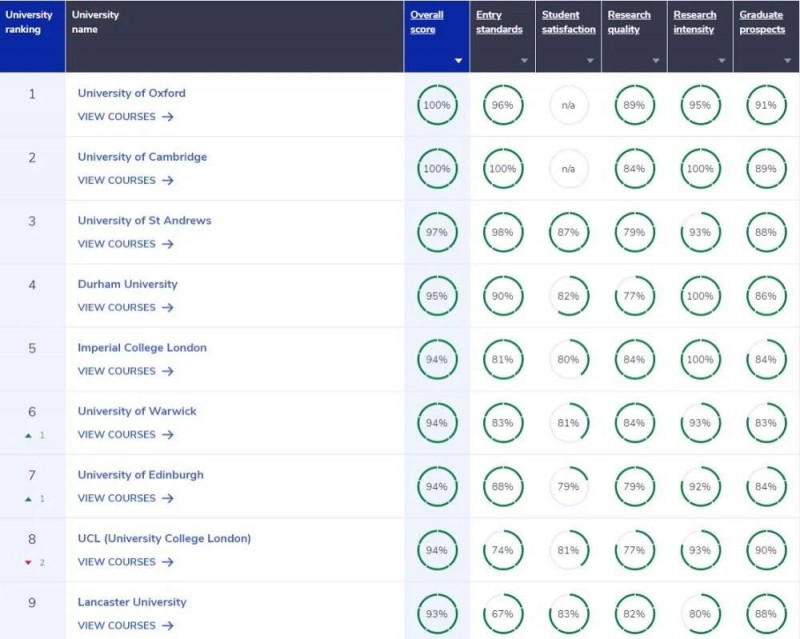Click the sort arrow under Entry standards
This screenshot has height=639, width=800.
click(524, 61)
